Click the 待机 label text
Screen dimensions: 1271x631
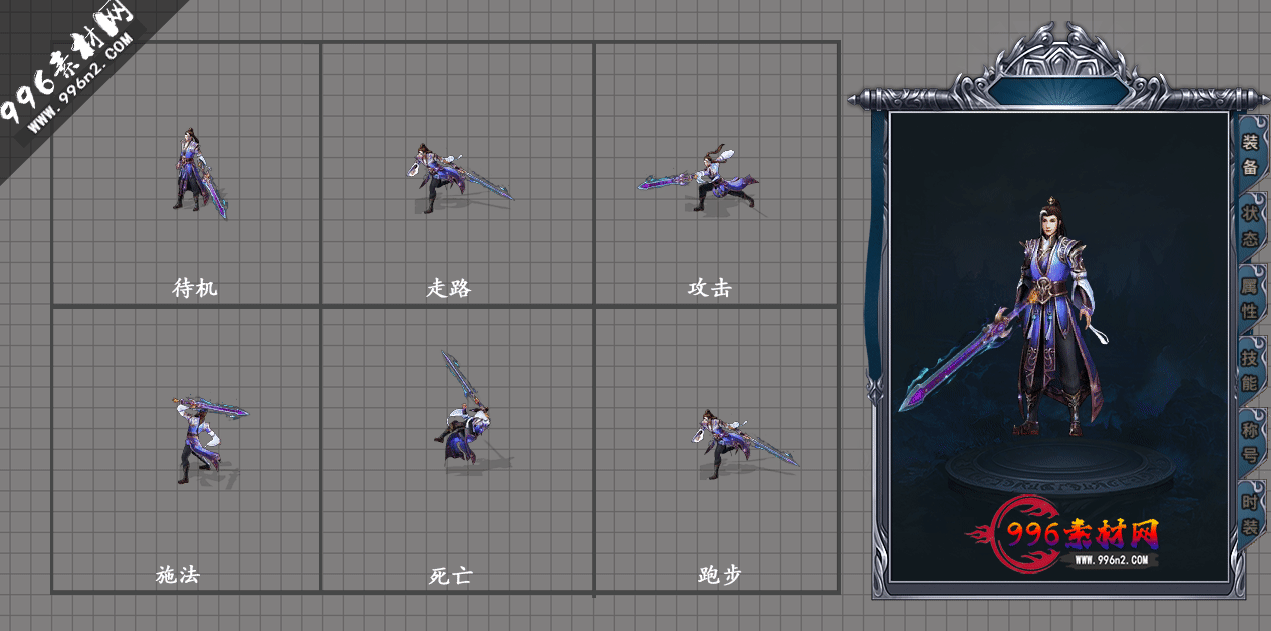[195, 288]
